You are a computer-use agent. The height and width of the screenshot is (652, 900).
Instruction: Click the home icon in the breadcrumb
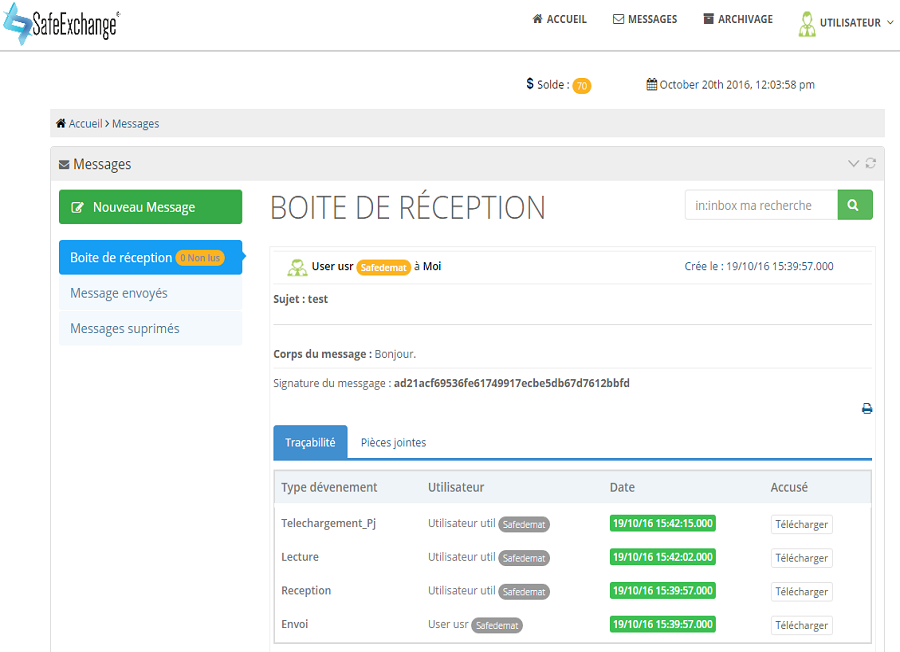coord(61,124)
